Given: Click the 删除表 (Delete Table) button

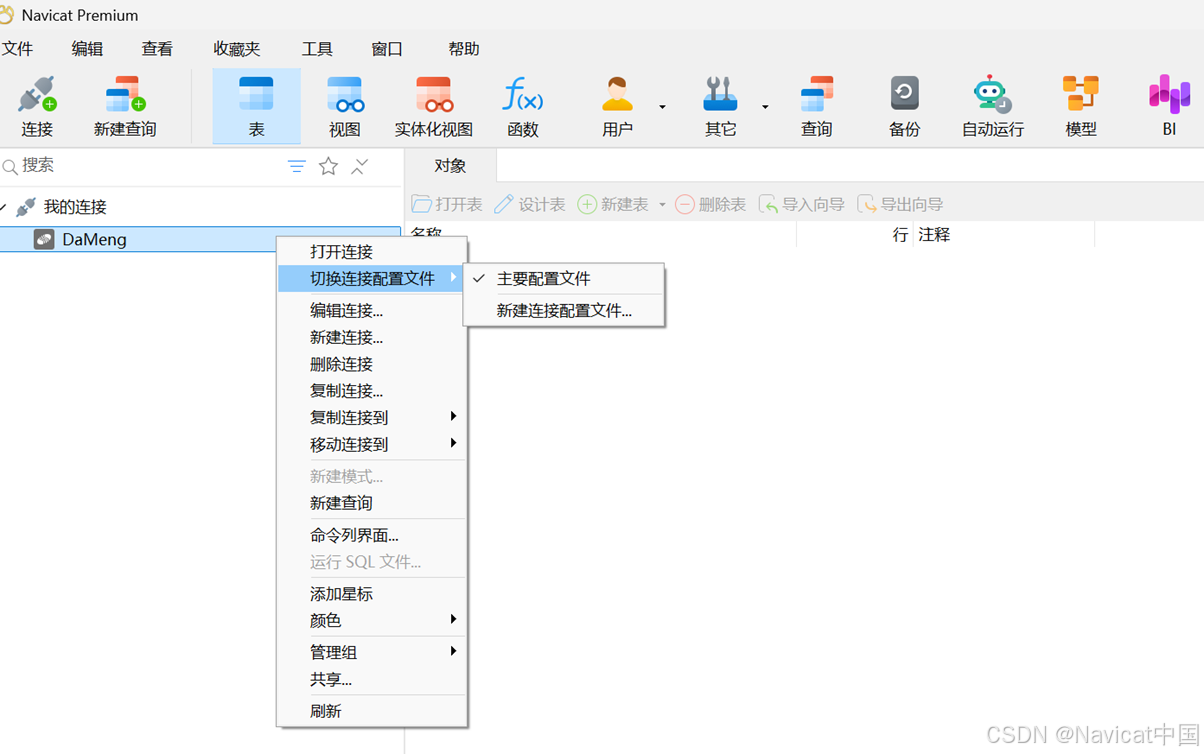Looking at the screenshot, I should (x=711, y=204).
